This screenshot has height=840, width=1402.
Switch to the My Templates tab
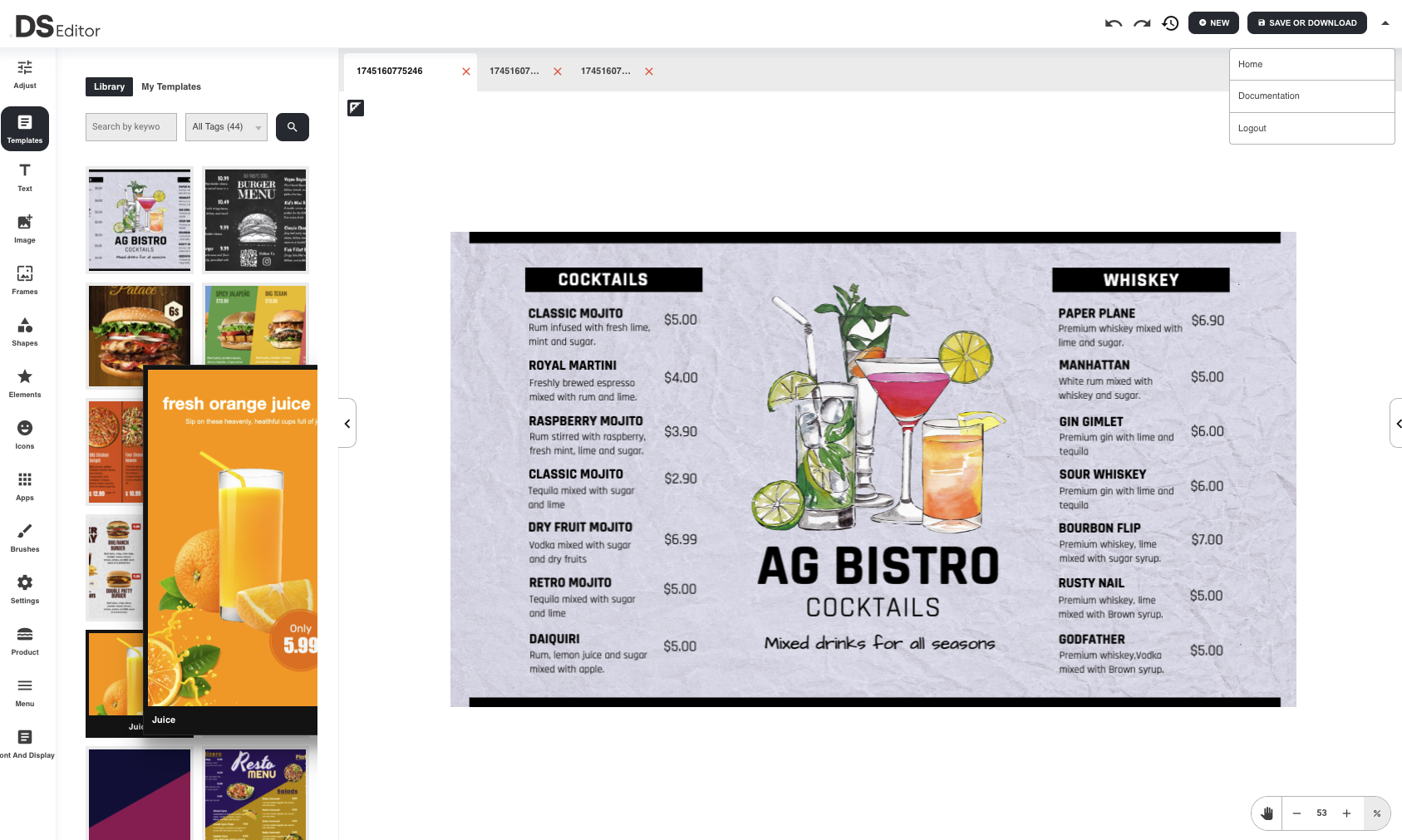171,86
